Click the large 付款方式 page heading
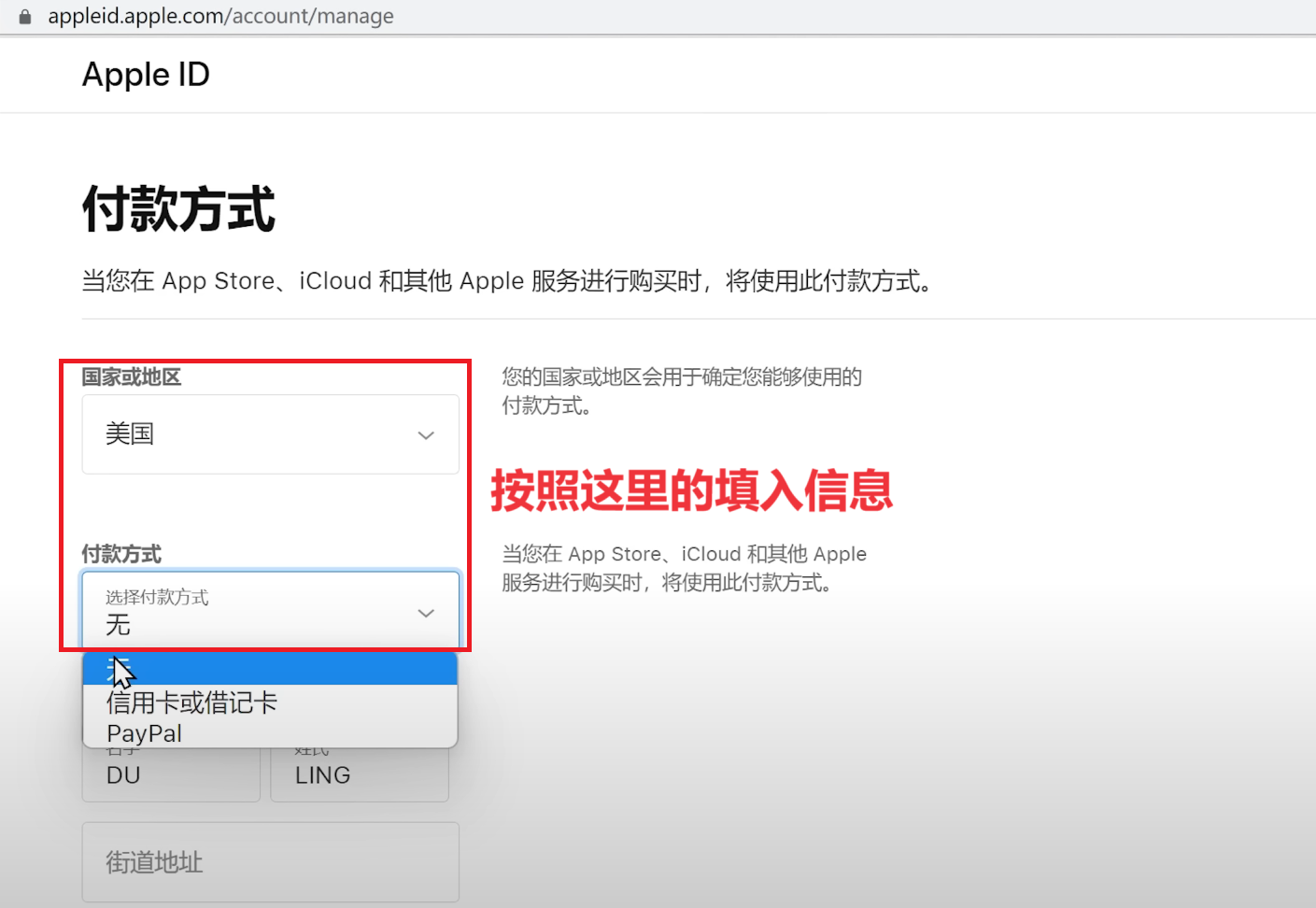 178,208
